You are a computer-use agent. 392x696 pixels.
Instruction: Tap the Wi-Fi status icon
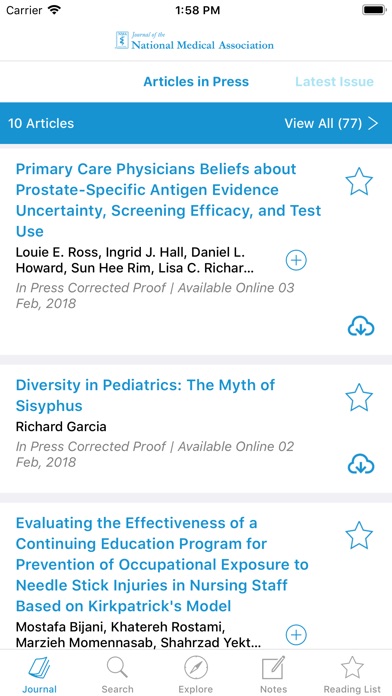coord(55,10)
